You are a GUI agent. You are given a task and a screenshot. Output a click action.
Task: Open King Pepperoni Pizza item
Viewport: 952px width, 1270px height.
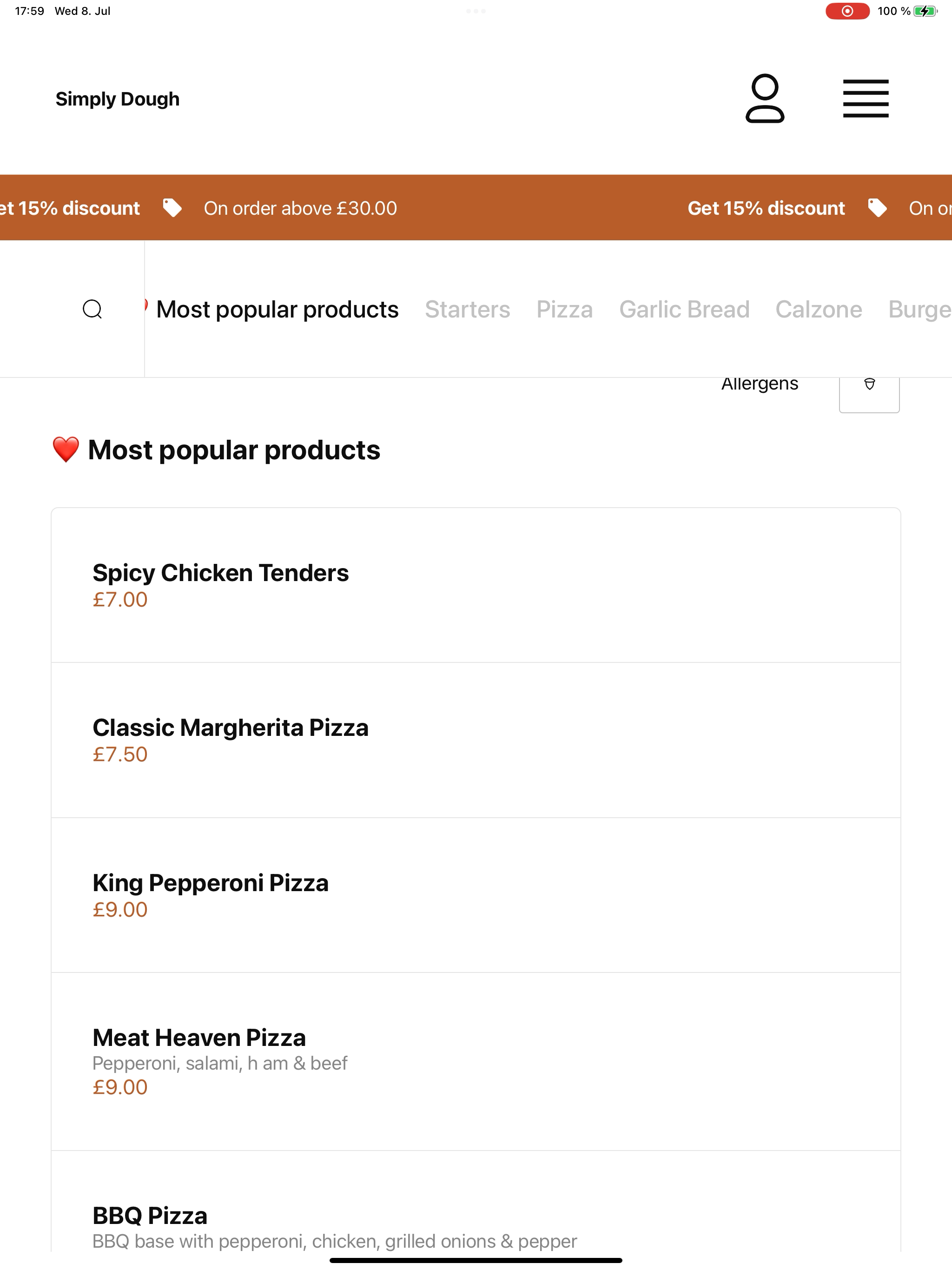476,895
